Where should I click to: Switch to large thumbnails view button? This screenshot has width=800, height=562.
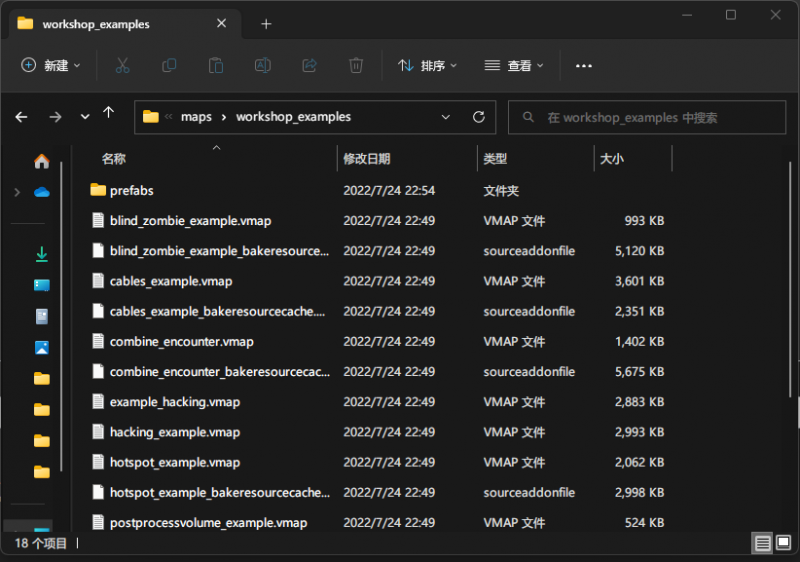[784, 543]
